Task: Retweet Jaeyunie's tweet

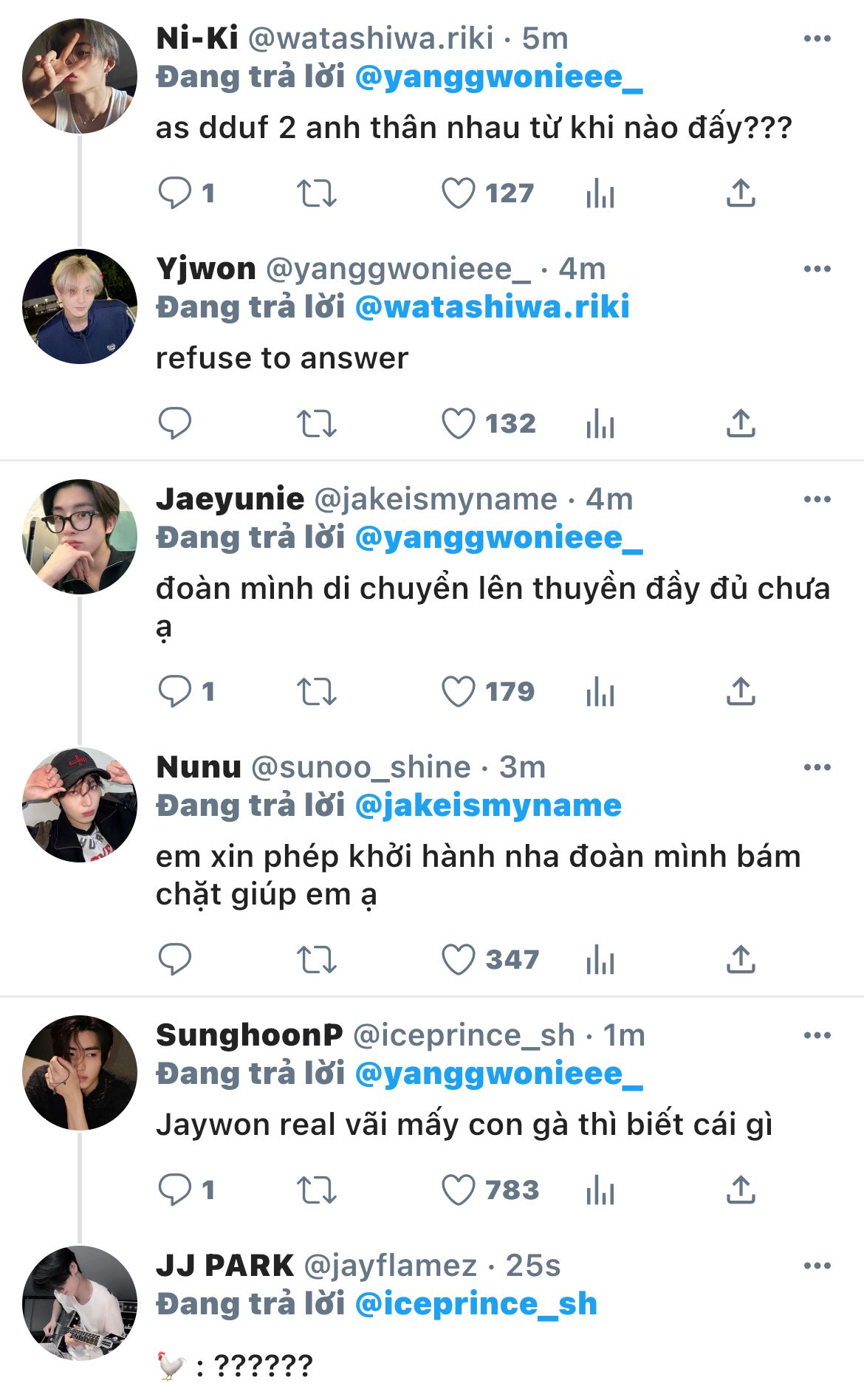Action: point(316,692)
